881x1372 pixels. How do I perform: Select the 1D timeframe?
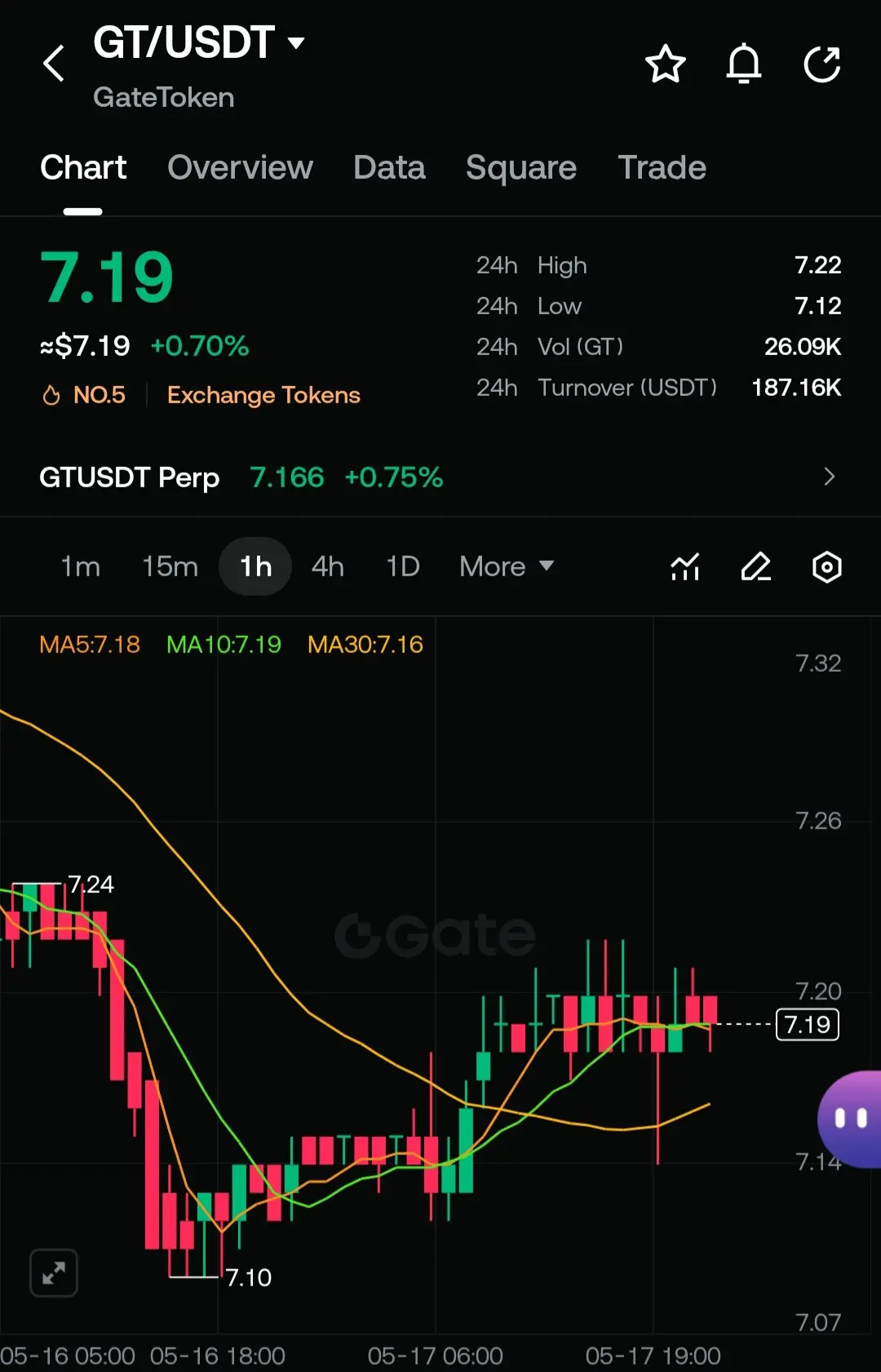pos(403,566)
